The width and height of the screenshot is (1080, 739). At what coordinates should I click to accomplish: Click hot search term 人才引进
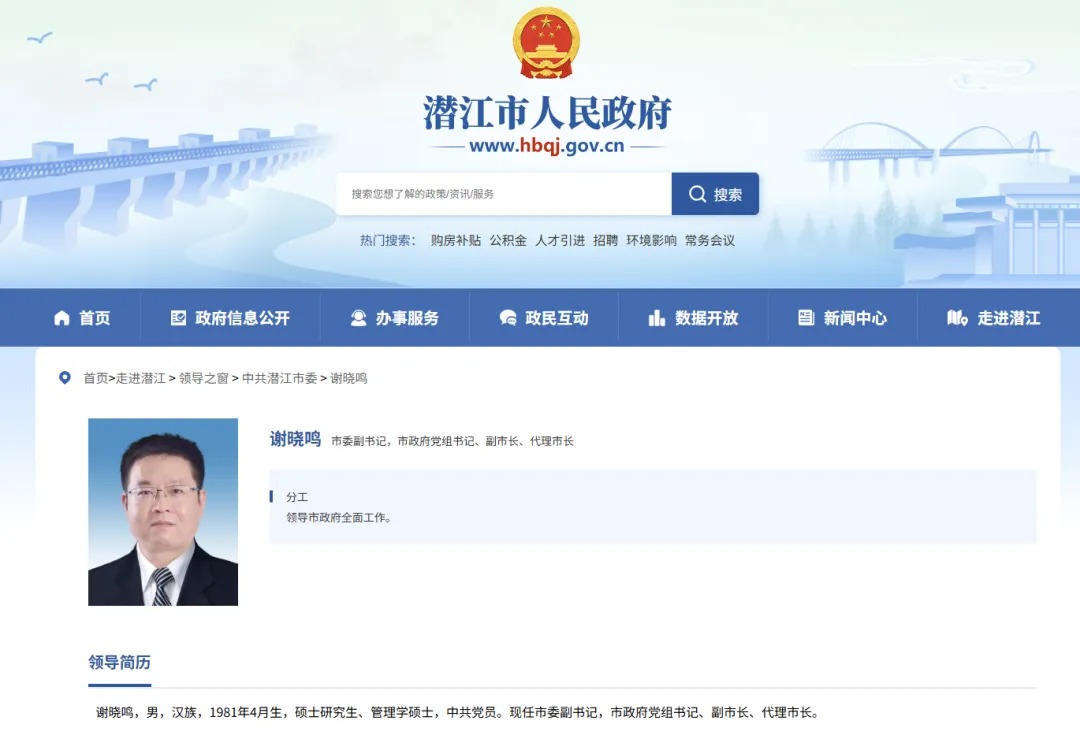(560, 240)
